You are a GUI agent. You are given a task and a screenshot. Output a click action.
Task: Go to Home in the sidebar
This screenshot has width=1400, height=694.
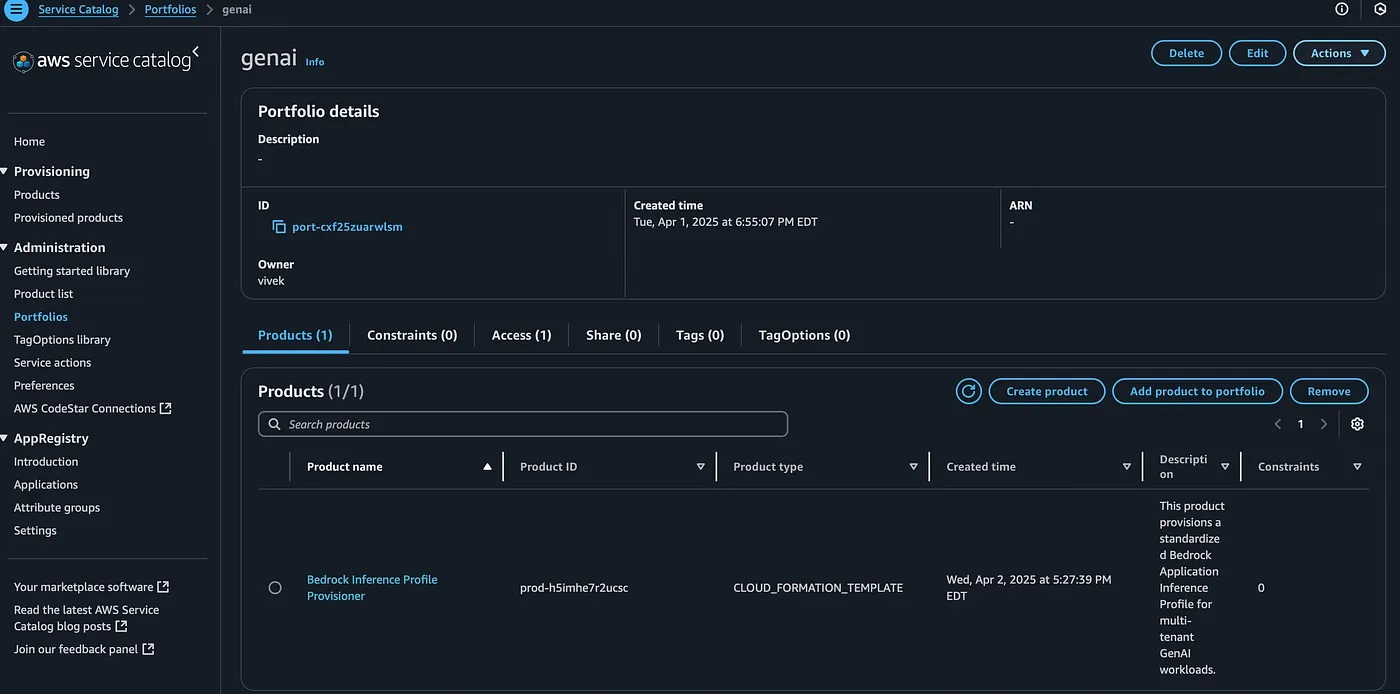point(29,142)
